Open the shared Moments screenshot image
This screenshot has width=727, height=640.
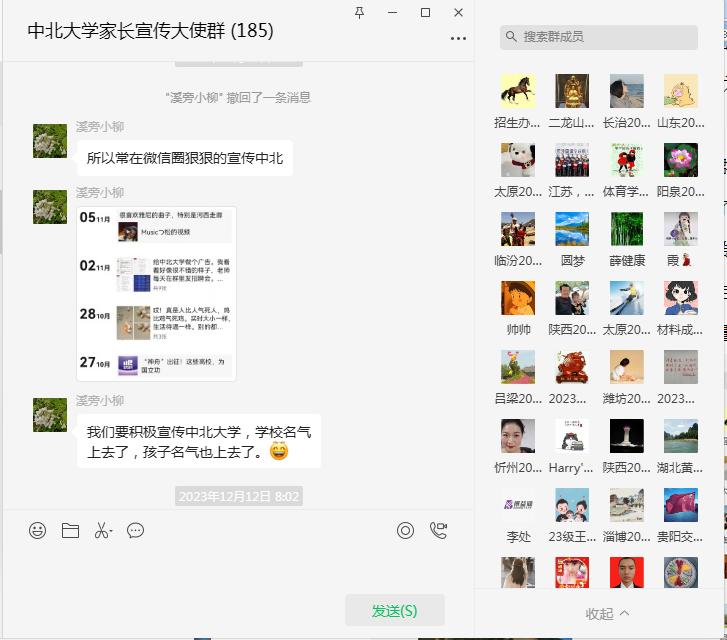coord(156,293)
